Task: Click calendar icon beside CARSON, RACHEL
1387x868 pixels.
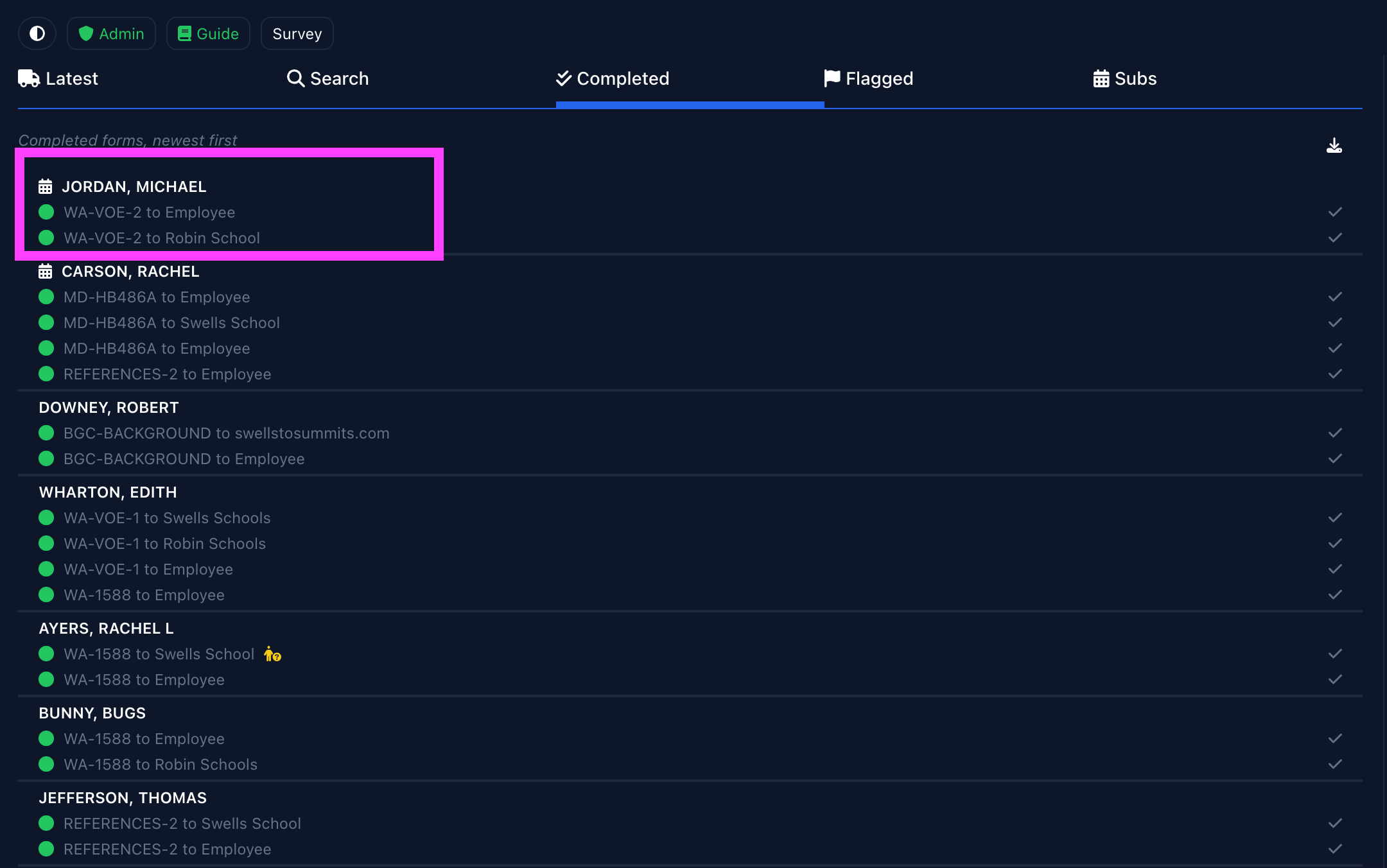Action: pyautogui.click(x=45, y=272)
